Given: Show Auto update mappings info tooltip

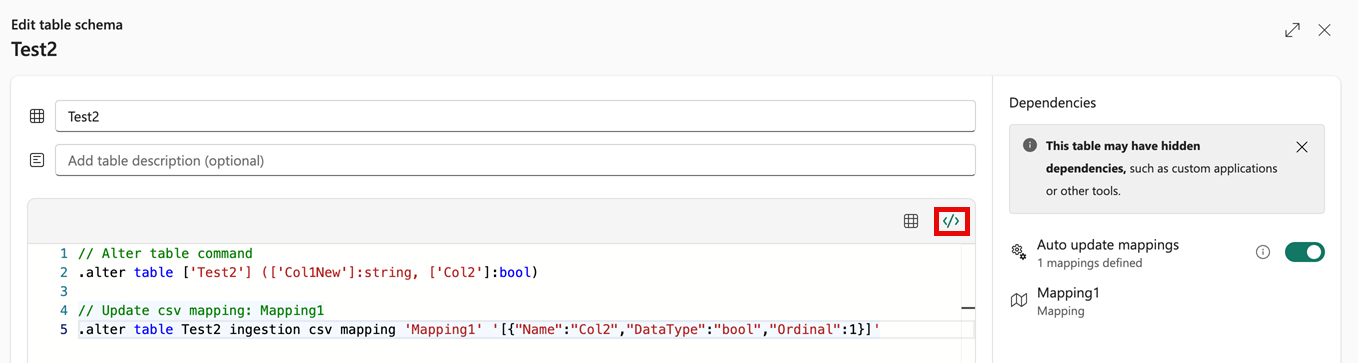Looking at the screenshot, I should tap(1263, 252).
